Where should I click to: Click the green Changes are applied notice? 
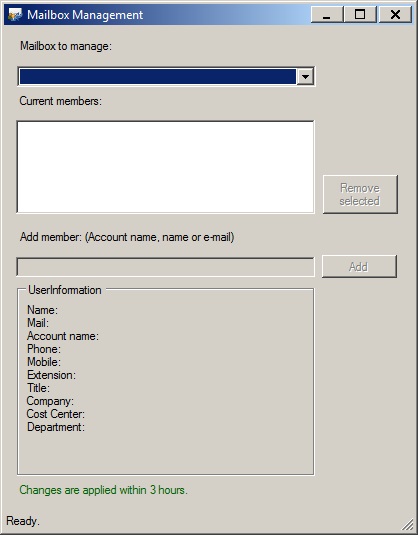[103, 490]
